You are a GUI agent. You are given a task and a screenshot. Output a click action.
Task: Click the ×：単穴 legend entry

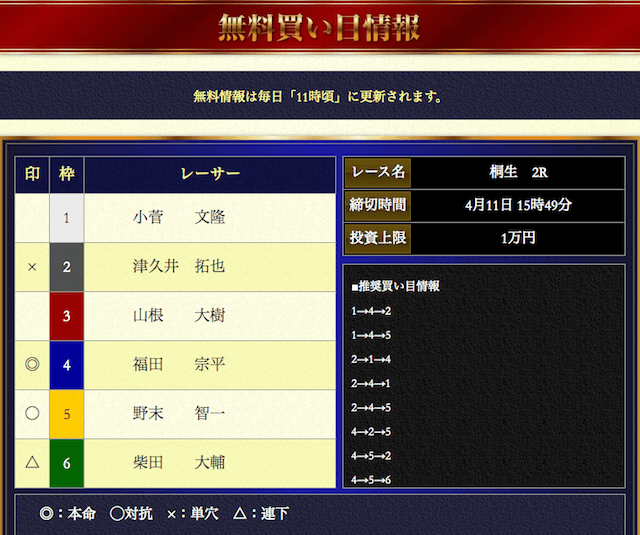tap(193, 513)
